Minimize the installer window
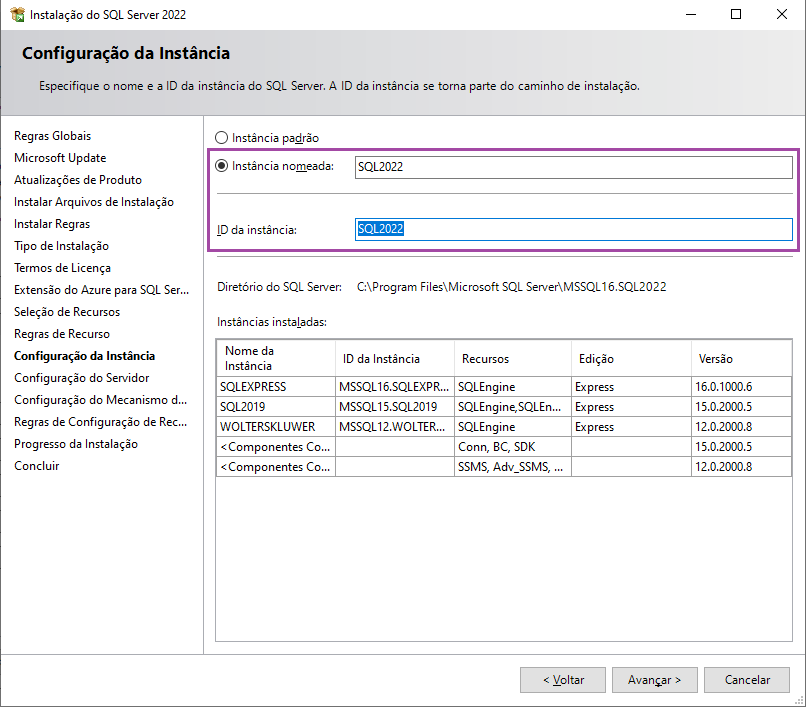This screenshot has width=809, height=709. (691, 14)
